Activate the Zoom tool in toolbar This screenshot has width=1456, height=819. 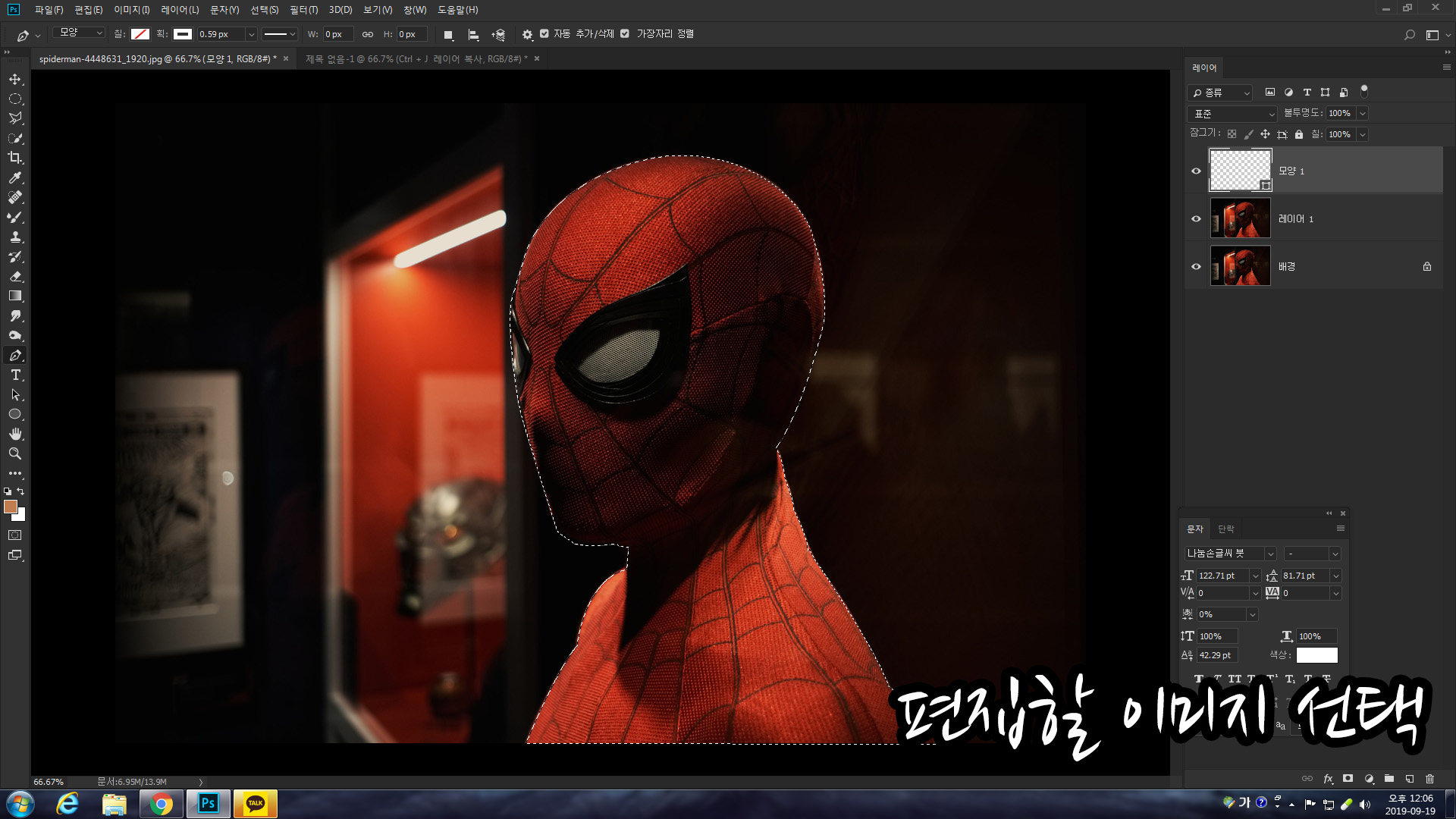pyautogui.click(x=15, y=453)
